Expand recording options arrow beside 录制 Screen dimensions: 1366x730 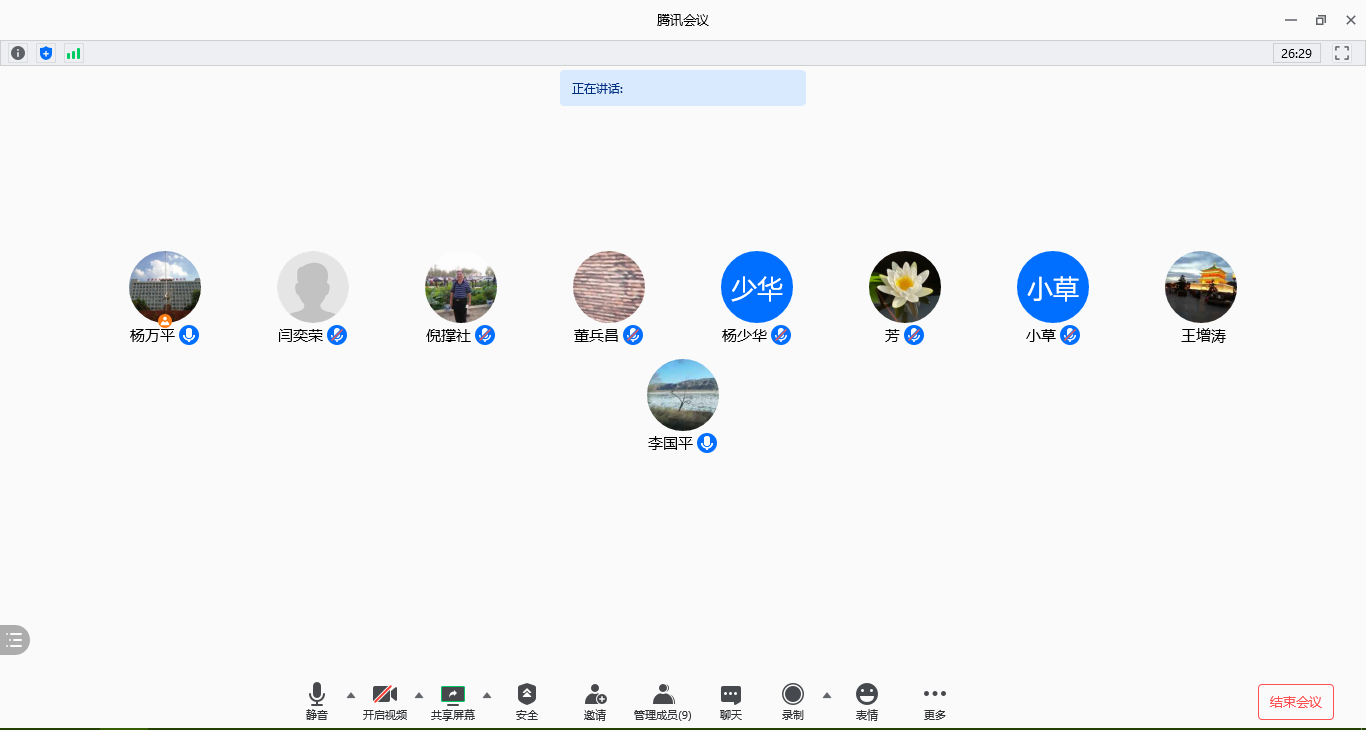point(827,695)
